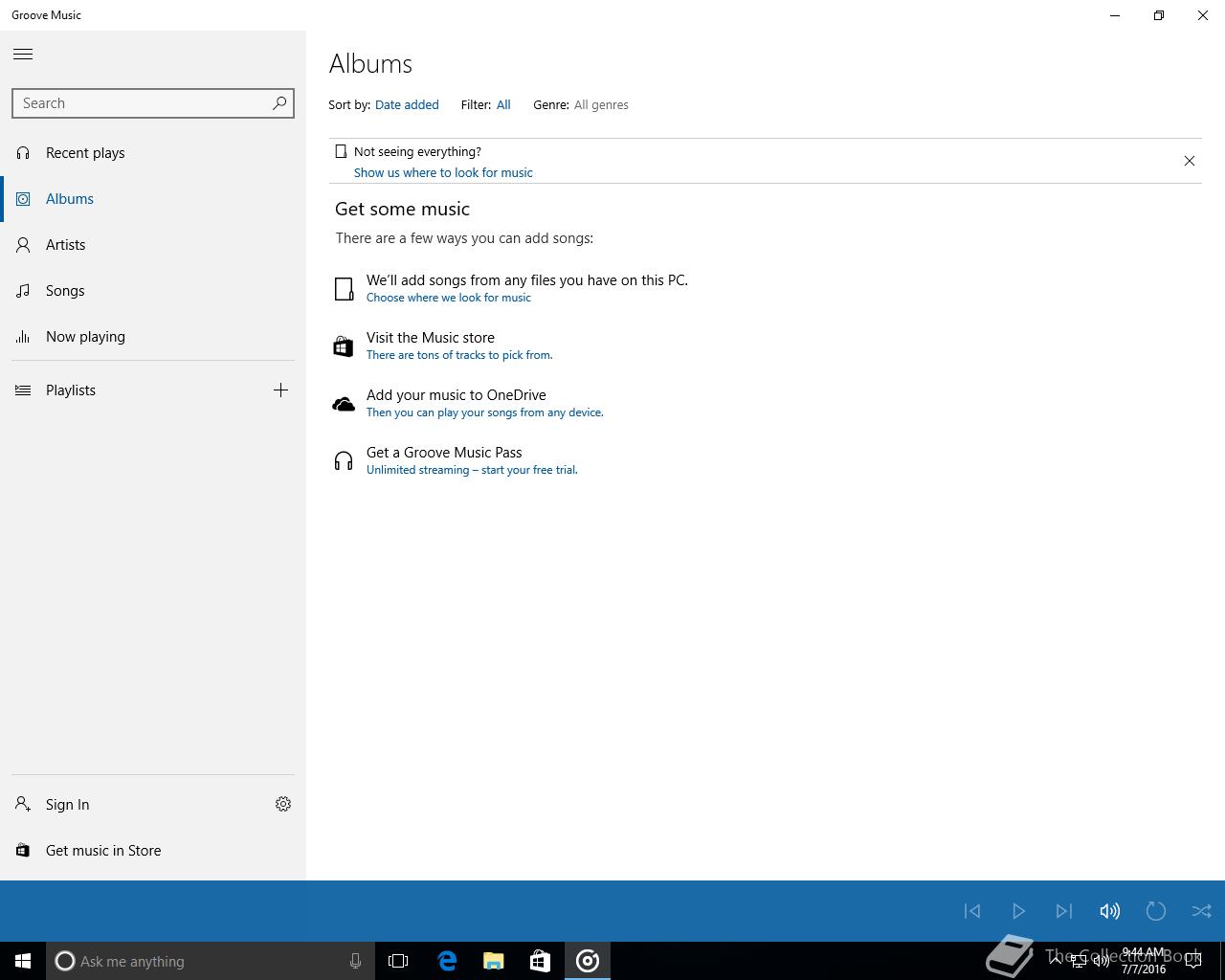Click Unlimited streaming free trial link

(x=472, y=470)
